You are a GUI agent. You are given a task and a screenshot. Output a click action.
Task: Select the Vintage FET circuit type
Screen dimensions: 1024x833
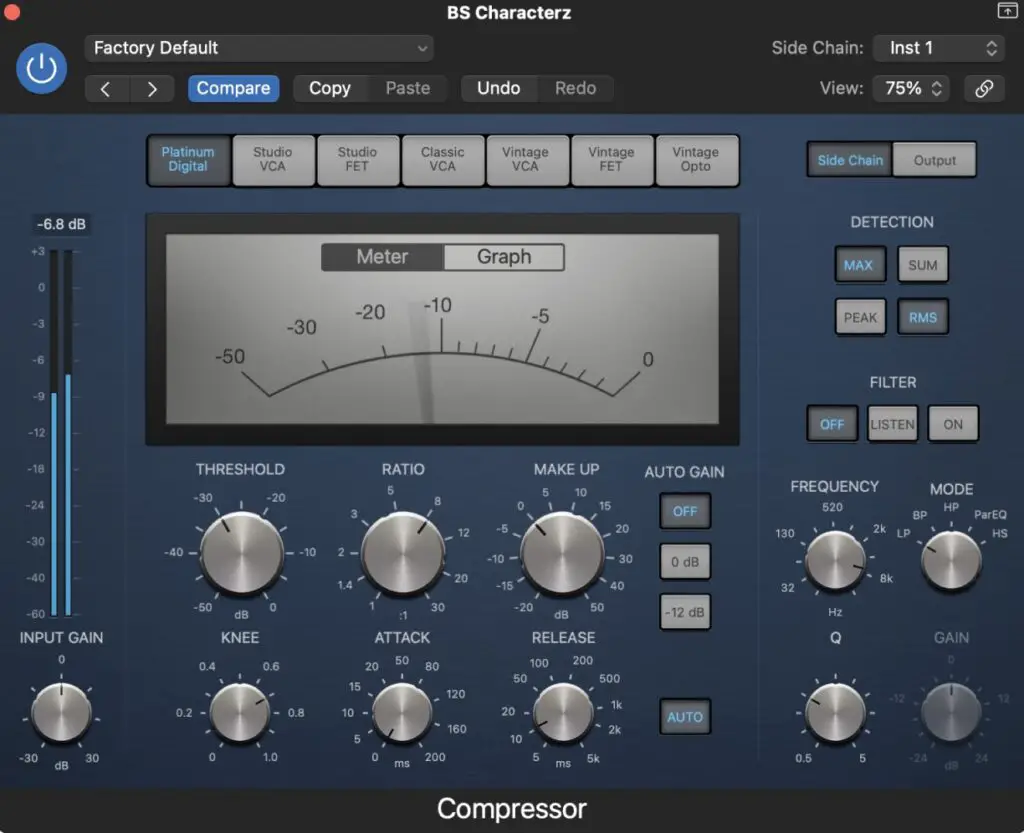(x=612, y=160)
